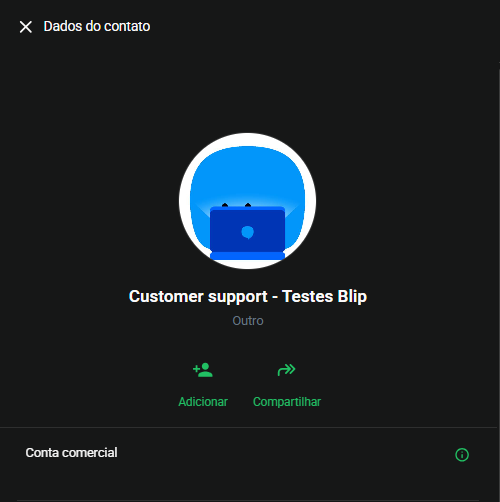Image resolution: width=500 pixels, height=502 pixels.
Task: Click the Dados do contato header title
Action: click(97, 26)
